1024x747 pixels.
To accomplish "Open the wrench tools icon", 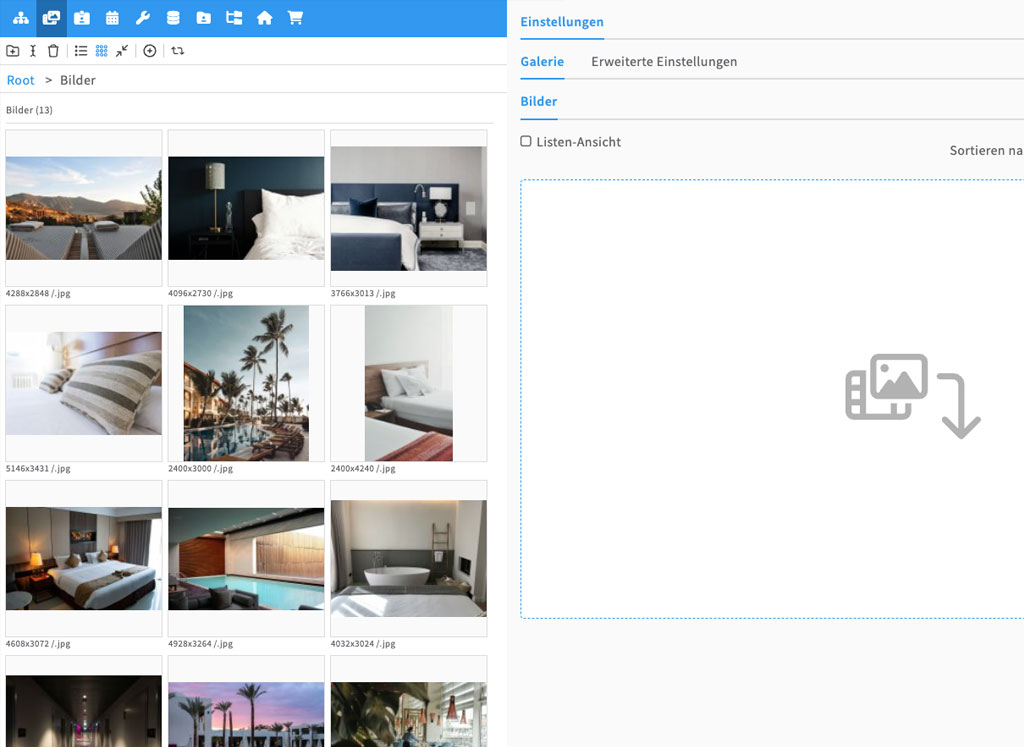I will point(142,18).
